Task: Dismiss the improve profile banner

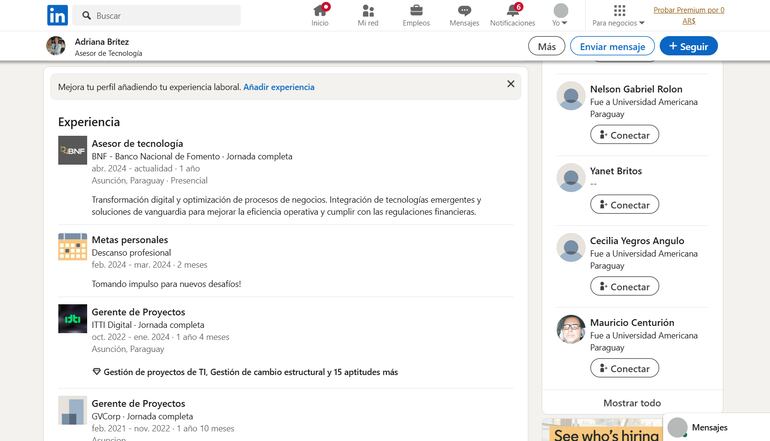Action: (x=511, y=84)
